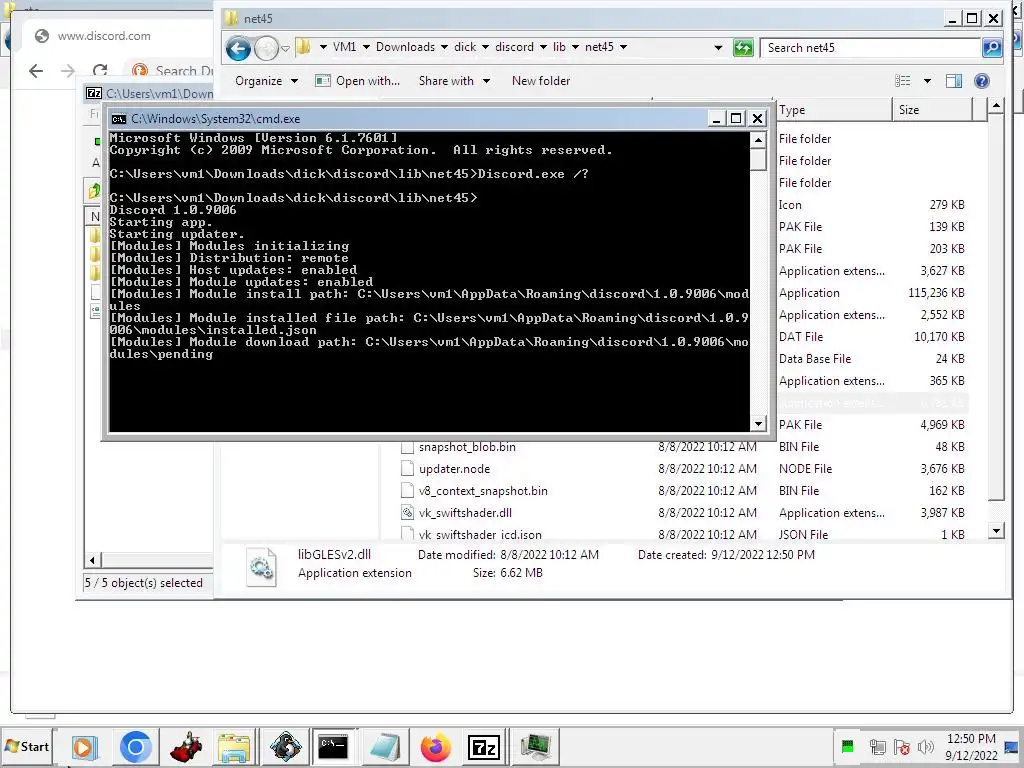Select the snapshot_blob.bin file

(x=467, y=447)
